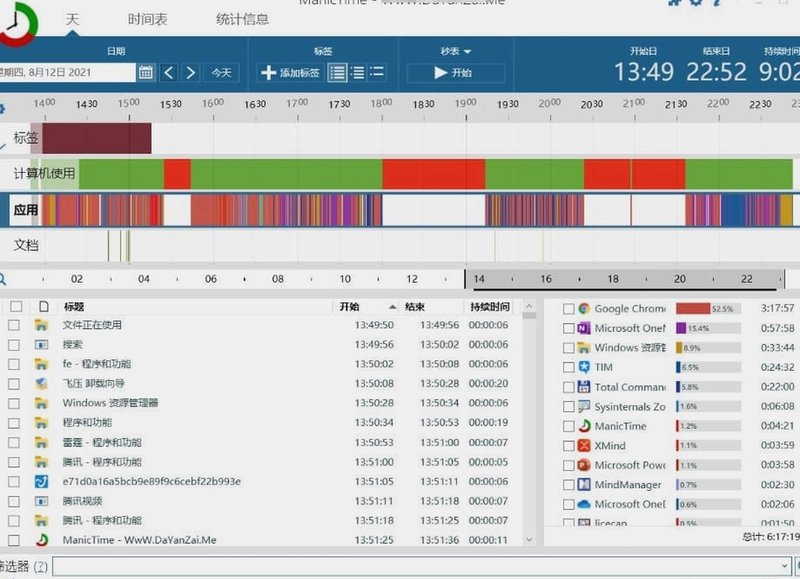The height and width of the screenshot is (579, 800).
Task: Click Google Chrome icon in app list
Action: point(584,309)
